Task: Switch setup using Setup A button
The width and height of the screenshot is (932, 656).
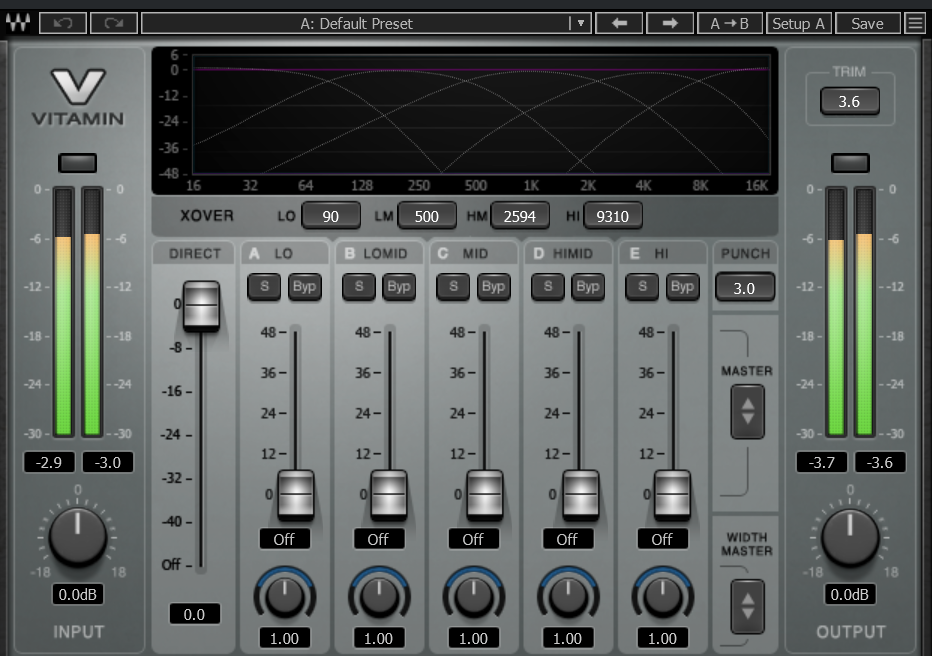Action: tap(798, 23)
